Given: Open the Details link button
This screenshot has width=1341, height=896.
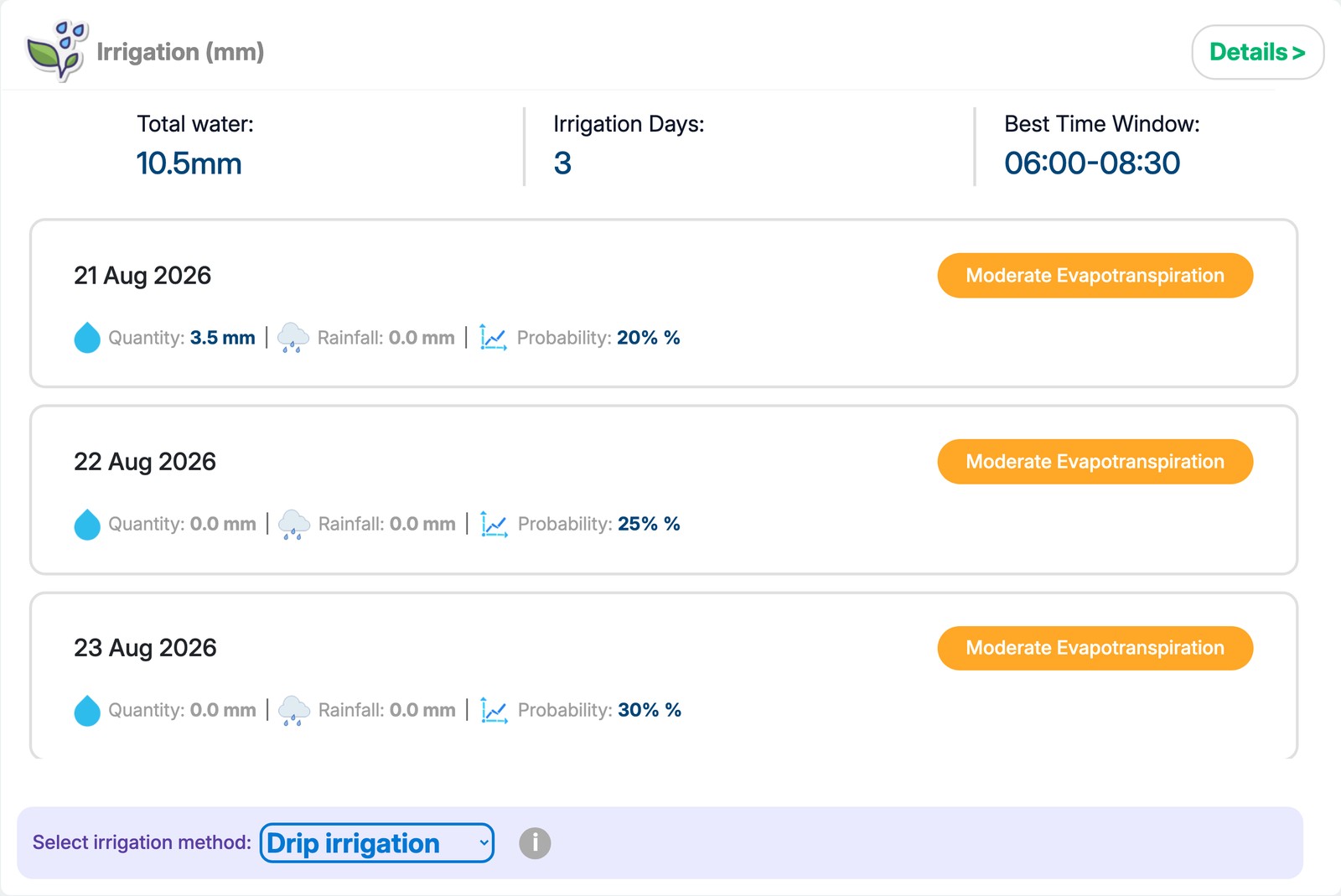Looking at the screenshot, I should [1258, 52].
